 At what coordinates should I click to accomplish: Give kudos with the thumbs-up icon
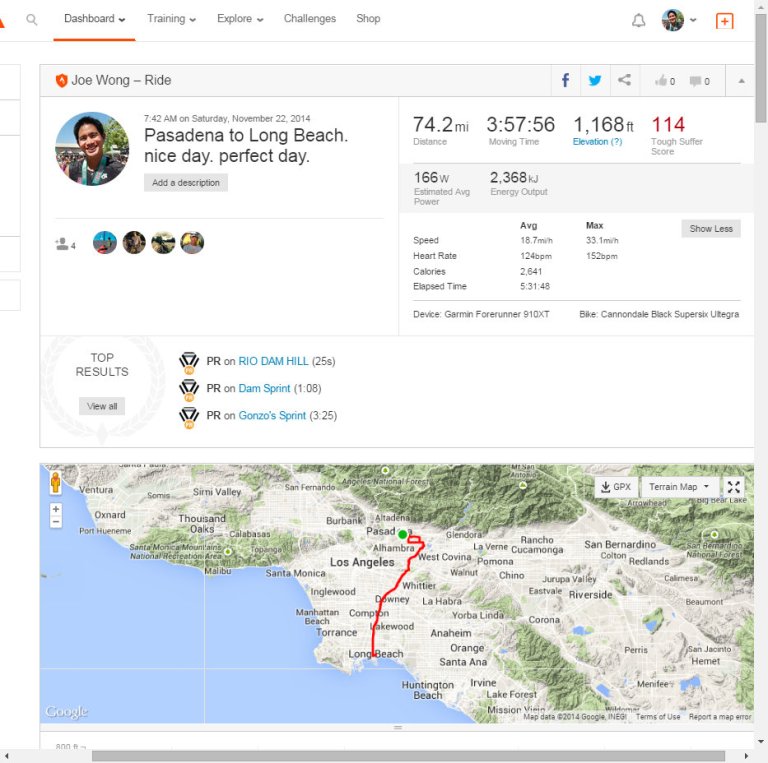coord(664,81)
